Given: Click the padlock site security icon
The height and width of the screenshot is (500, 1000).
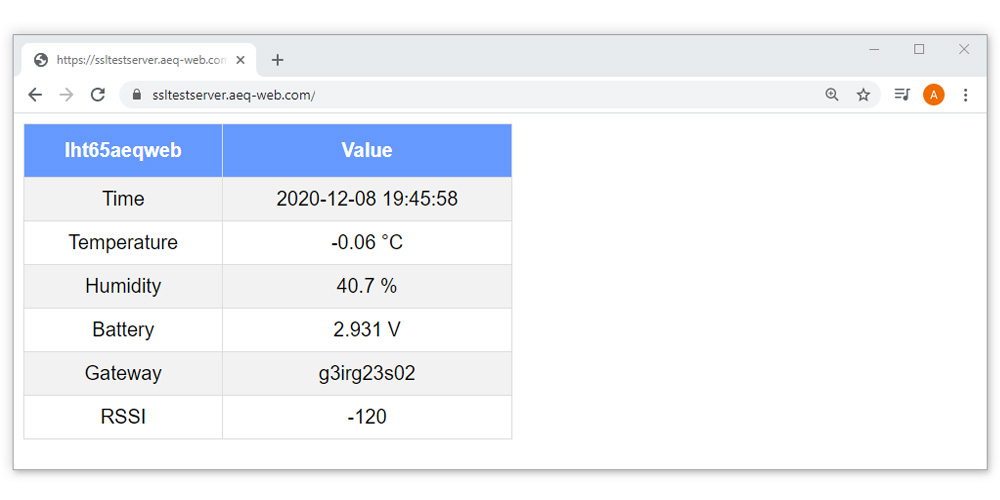Looking at the screenshot, I should coord(136,95).
